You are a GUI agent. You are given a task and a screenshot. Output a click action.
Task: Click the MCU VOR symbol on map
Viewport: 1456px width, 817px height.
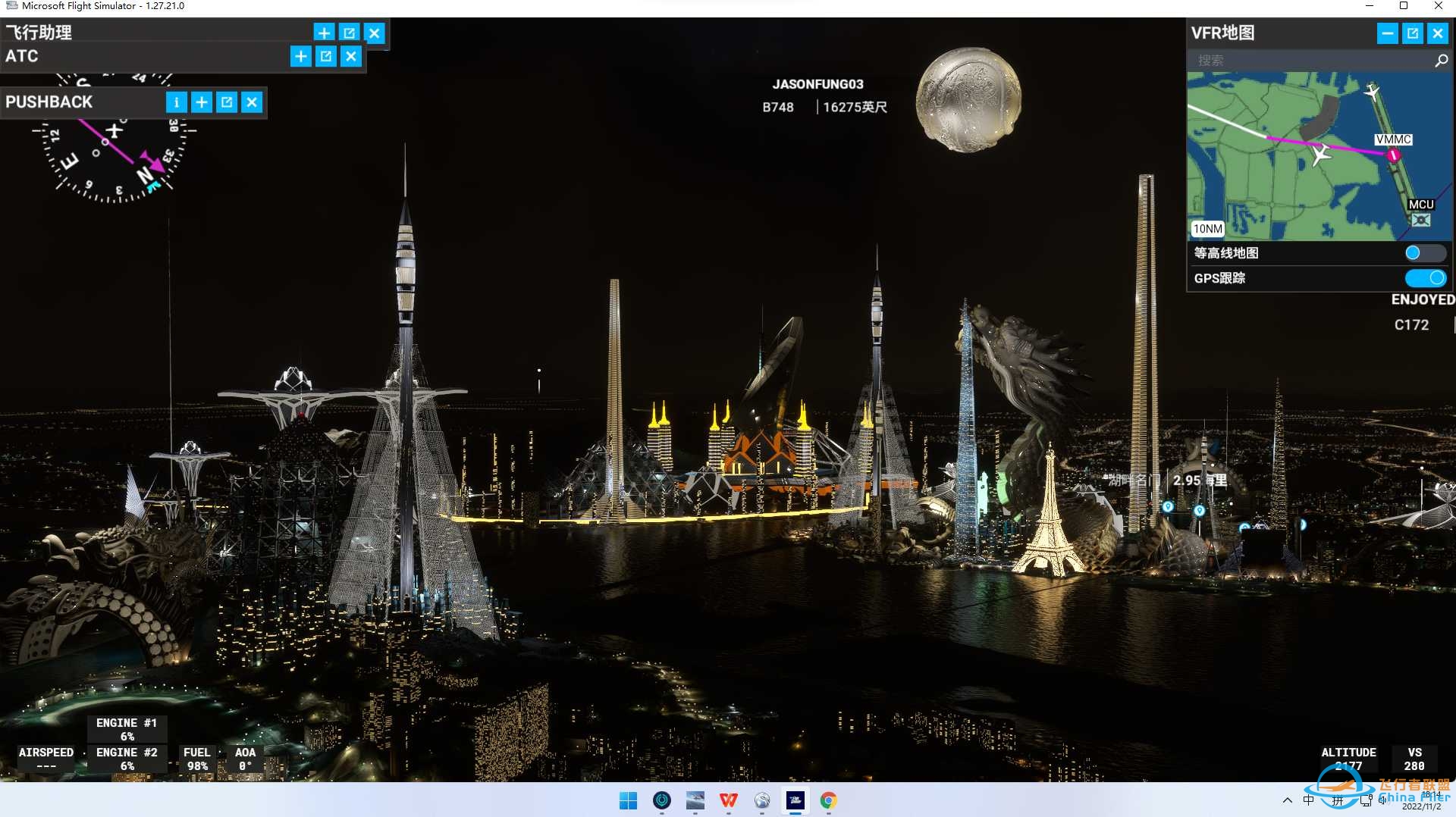tap(1421, 220)
